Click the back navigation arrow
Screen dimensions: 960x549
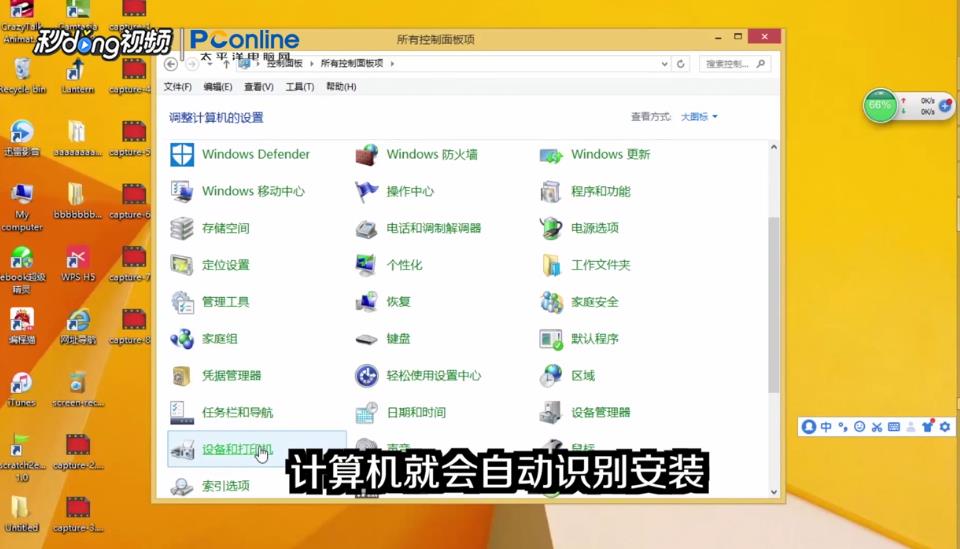[171, 64]
